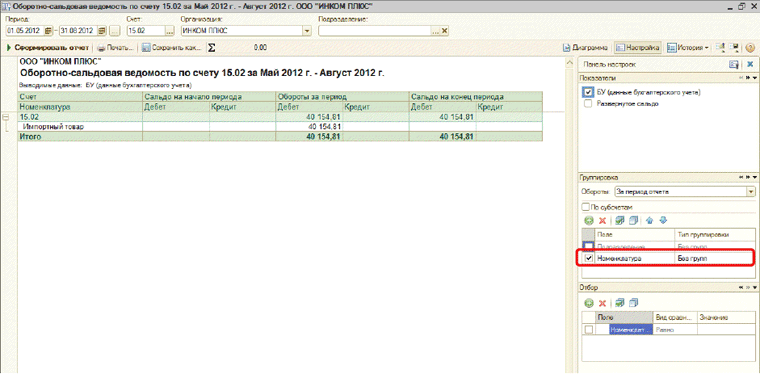
Task: Click the green add icon in Группировка
Action: click(x=588, y=220)
